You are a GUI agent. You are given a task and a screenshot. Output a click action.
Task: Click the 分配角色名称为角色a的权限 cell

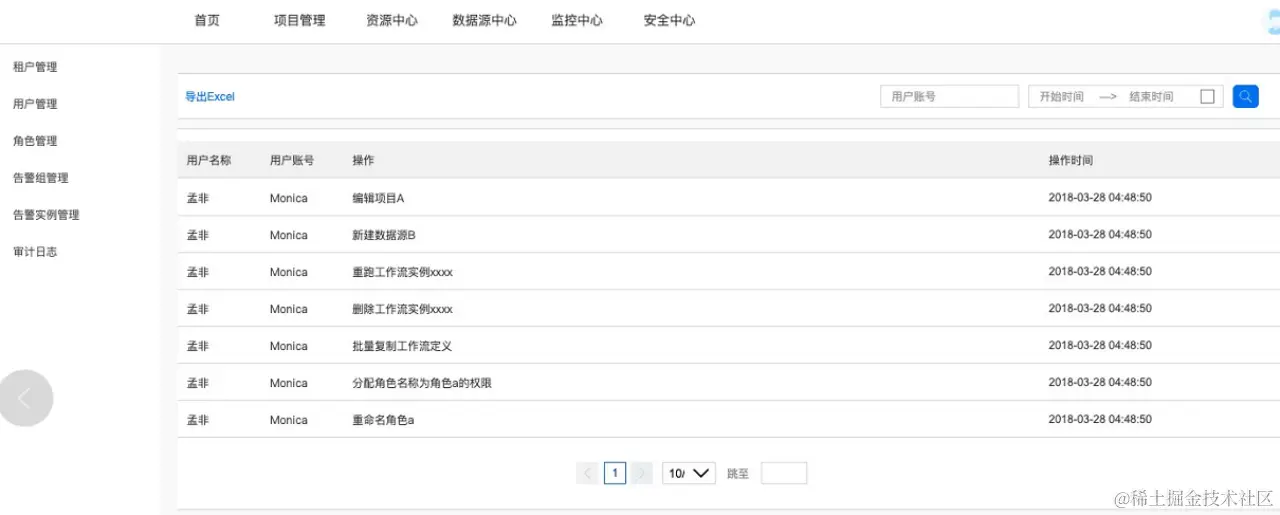pos(422,383)
